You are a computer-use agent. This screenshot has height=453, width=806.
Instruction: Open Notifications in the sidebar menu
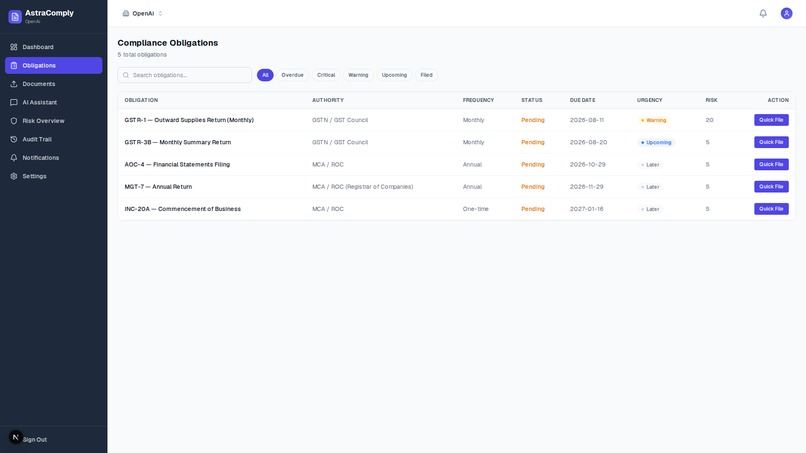pyautogui.click(x=53, y=158)
